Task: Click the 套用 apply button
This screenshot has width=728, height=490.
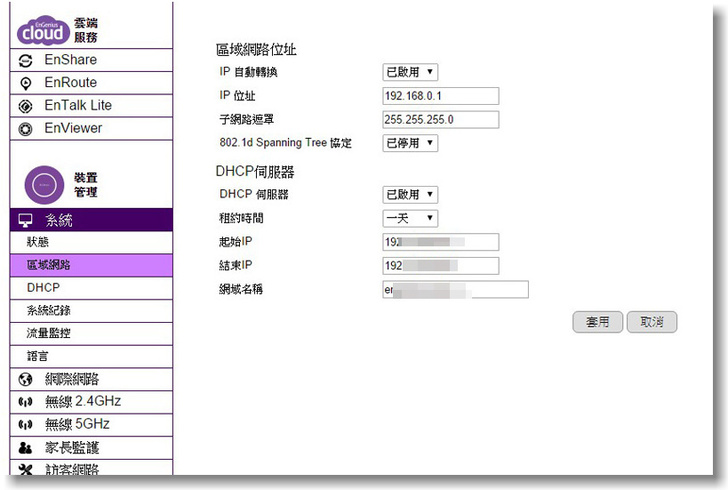Action: (598, 322)
